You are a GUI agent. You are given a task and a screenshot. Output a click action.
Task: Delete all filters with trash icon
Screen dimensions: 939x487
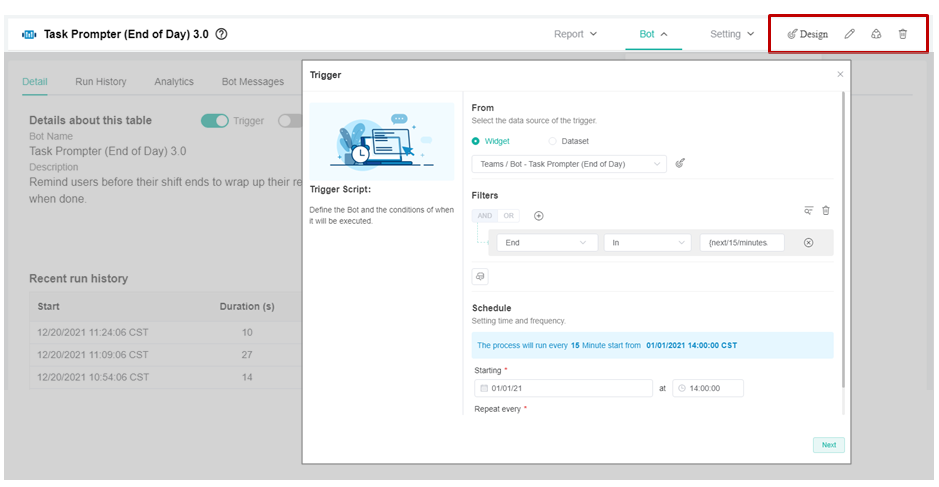[826, 211]
